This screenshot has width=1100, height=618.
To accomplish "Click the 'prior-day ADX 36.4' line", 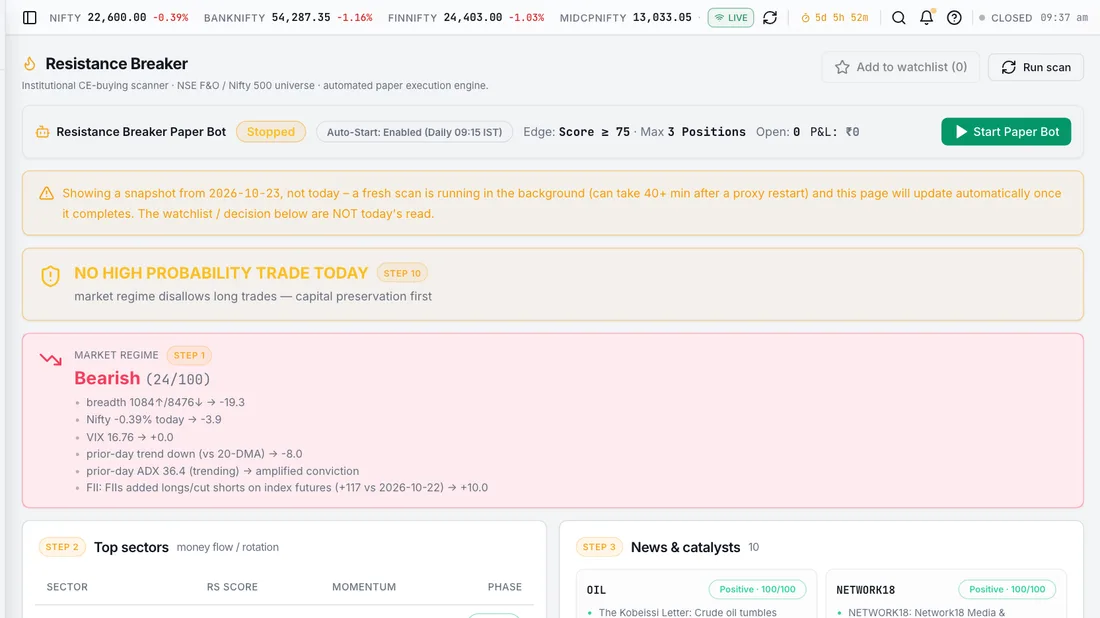I will pyautogui.click(x=222, y=471).
